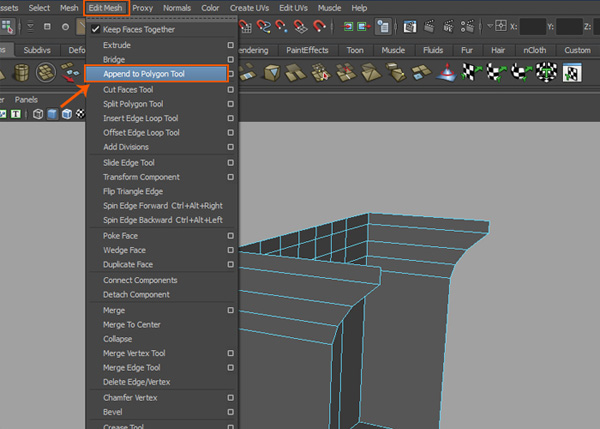Click the transform input mode icon beside X
Viewport: 600px width, 429px height.
point(501,26)
